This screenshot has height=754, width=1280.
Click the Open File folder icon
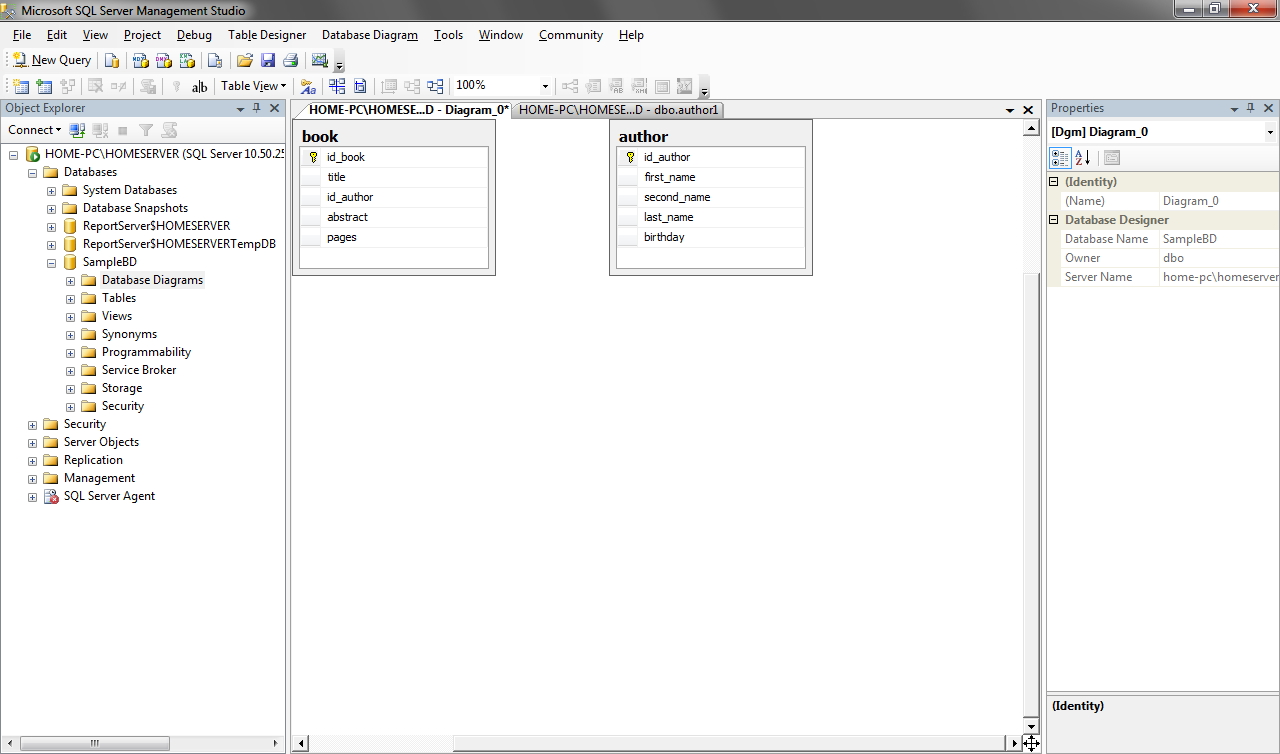(244, 60)
